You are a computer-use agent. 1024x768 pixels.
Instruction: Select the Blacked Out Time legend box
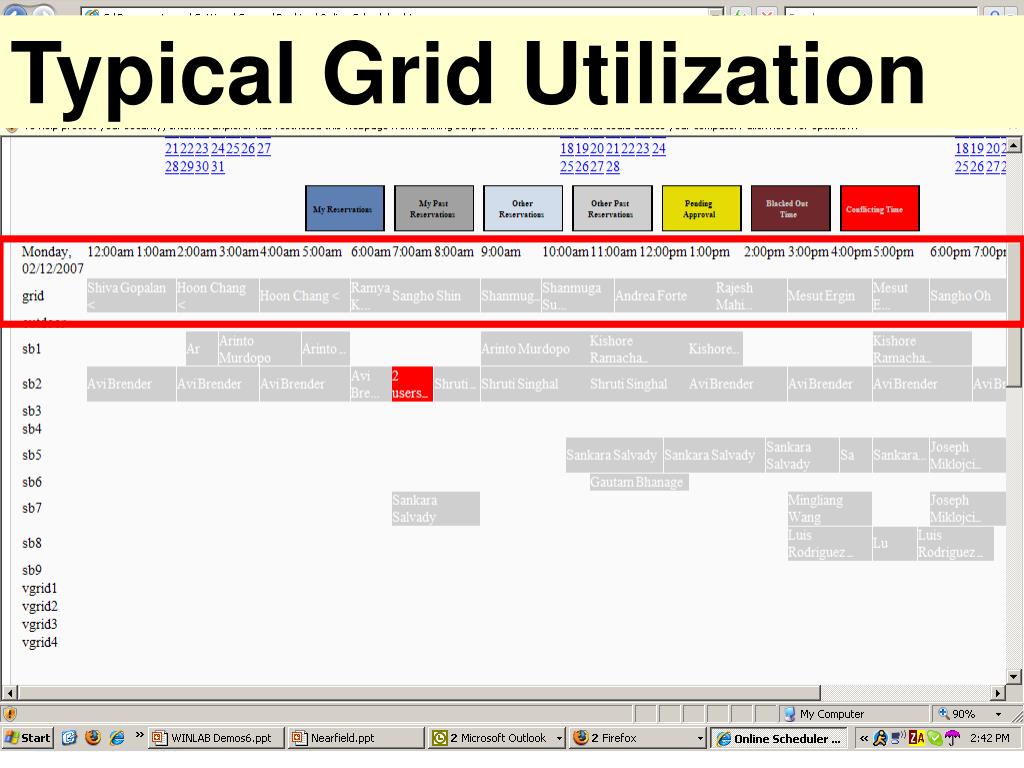click(790, 208)
